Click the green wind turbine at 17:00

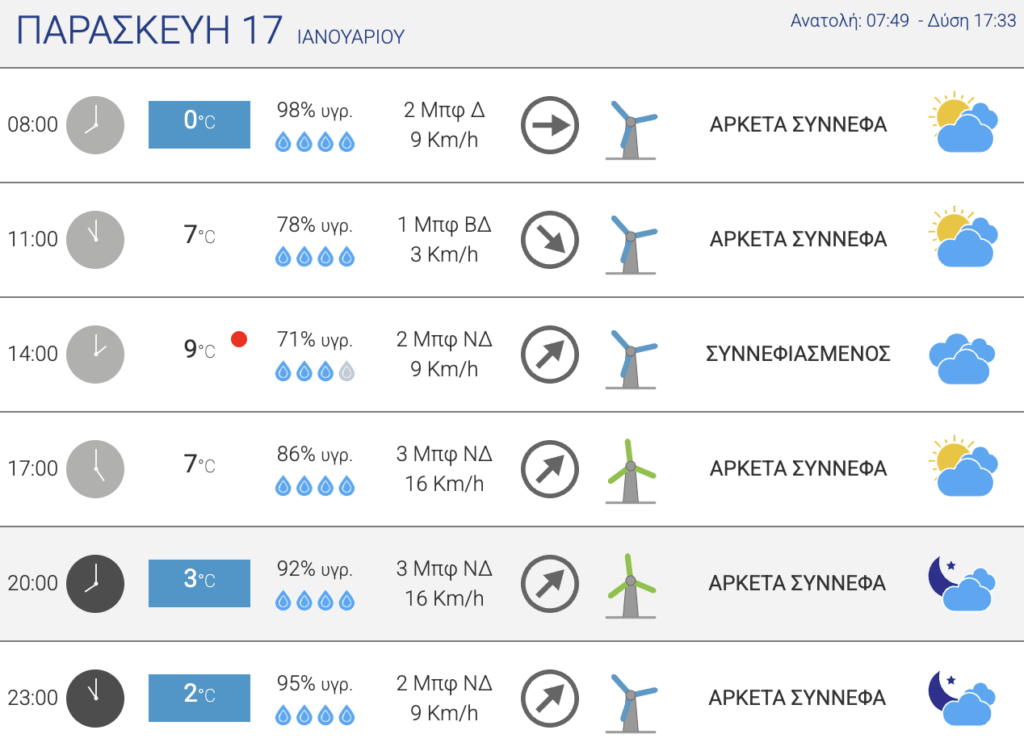click(630, 471)
